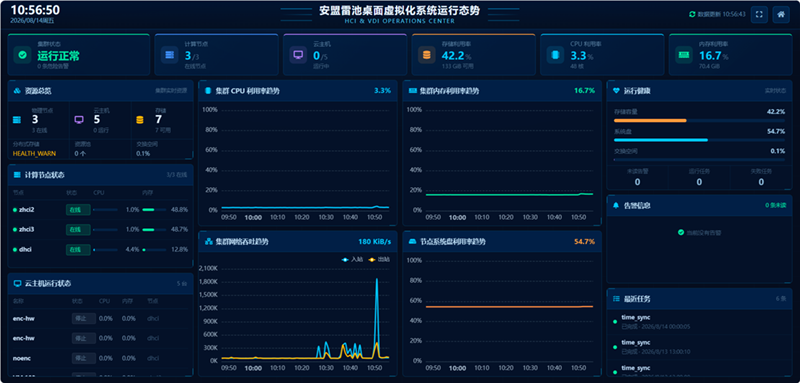Click the alarm bell icon
Image resolution: width=800 pixels, height=383 pixels.
pos(616,205)
